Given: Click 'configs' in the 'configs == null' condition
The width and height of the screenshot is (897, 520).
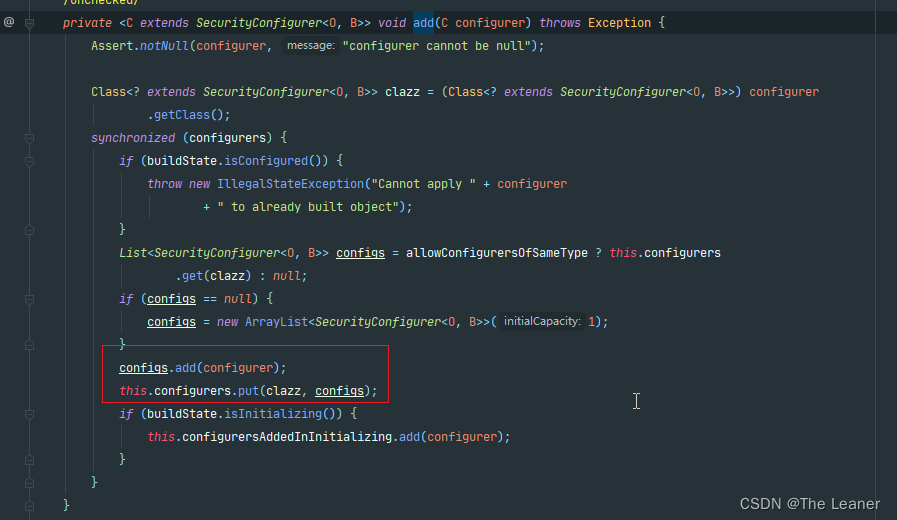Looking at the screenshot, I should coord(171,299).
